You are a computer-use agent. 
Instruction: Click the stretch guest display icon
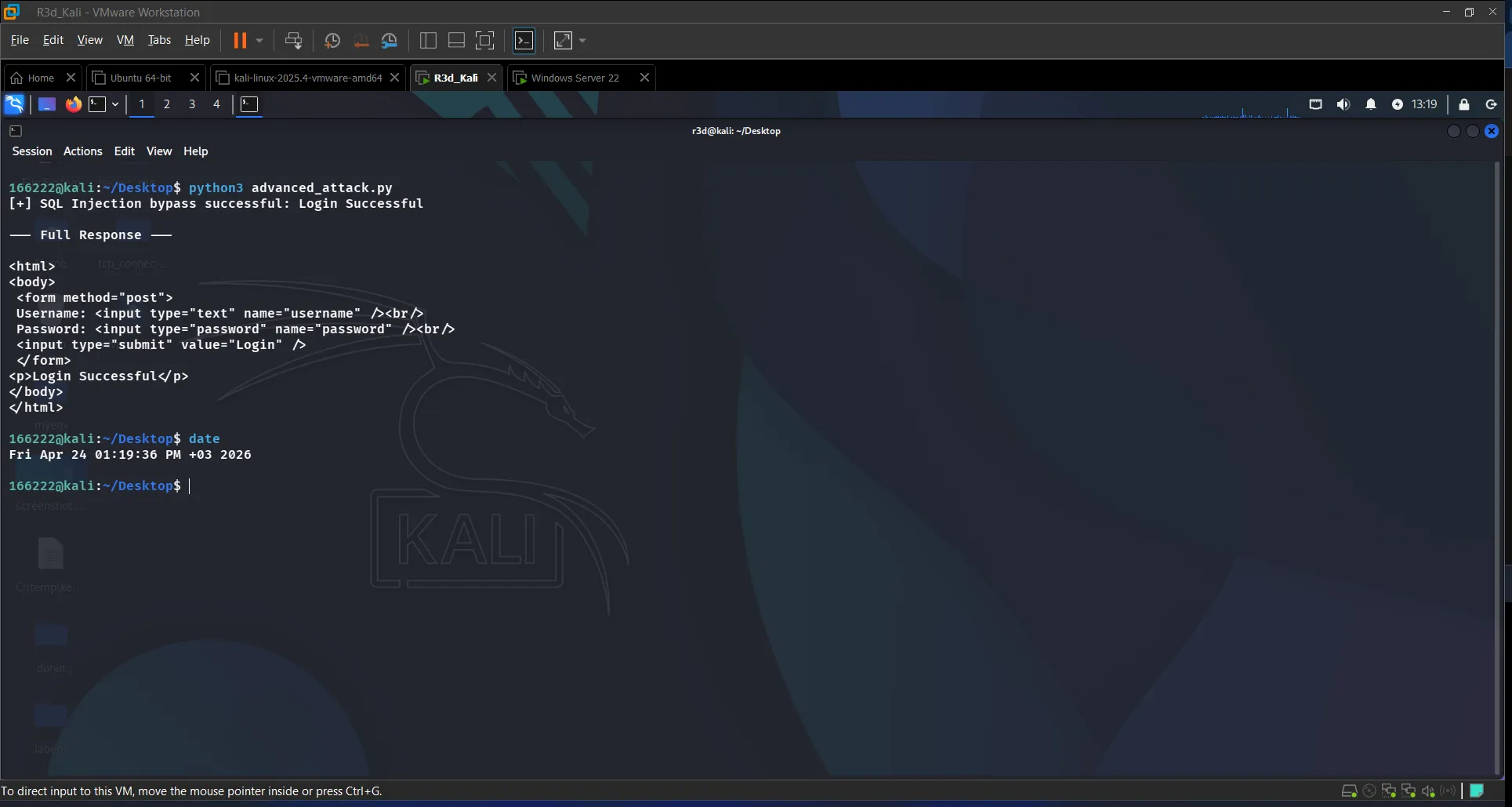(x=563, y=40)
